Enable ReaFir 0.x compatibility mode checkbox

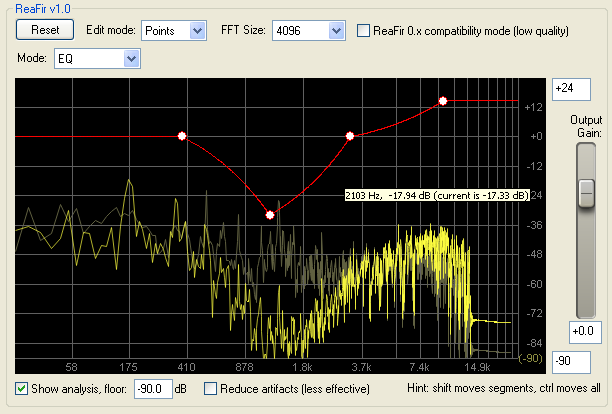pos(364,31)
